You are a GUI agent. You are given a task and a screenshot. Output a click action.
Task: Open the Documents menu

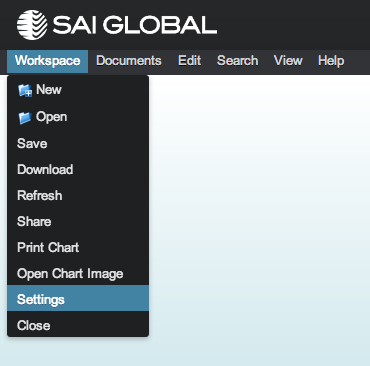point(129,61)
